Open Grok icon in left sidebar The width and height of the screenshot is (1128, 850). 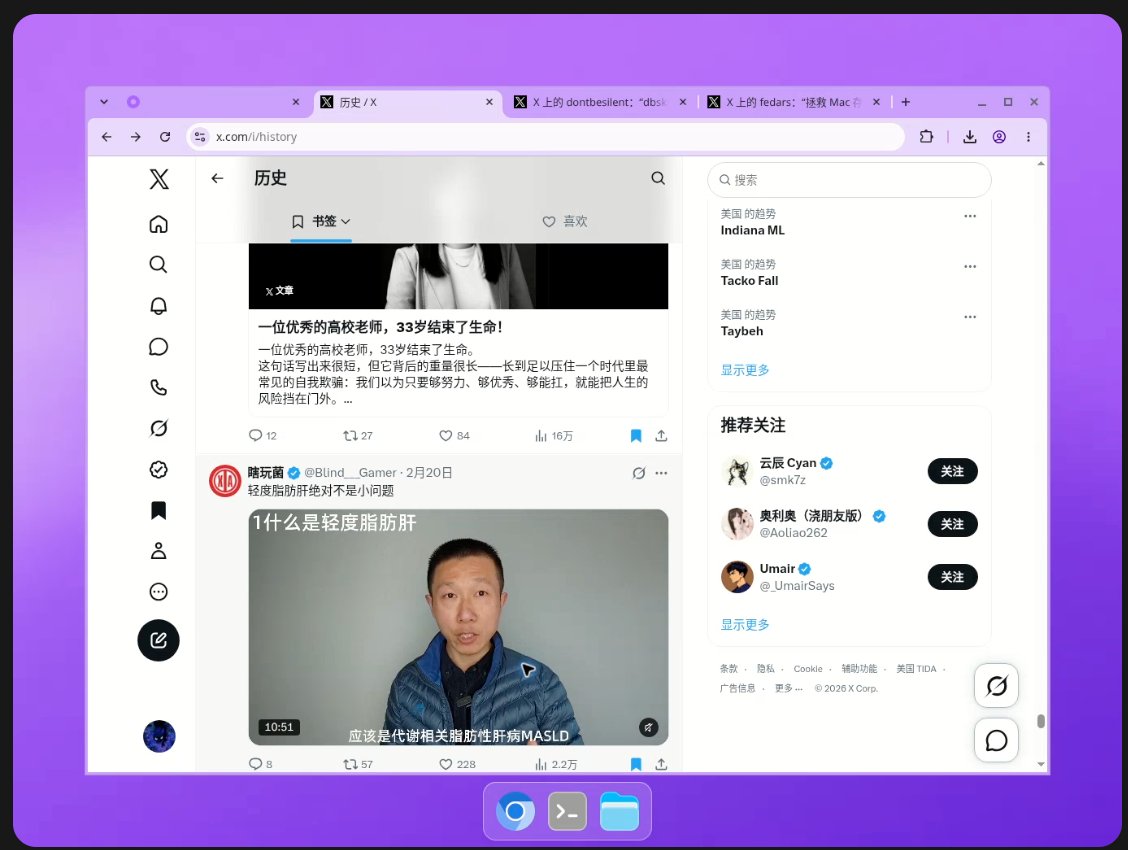(158, 429)
